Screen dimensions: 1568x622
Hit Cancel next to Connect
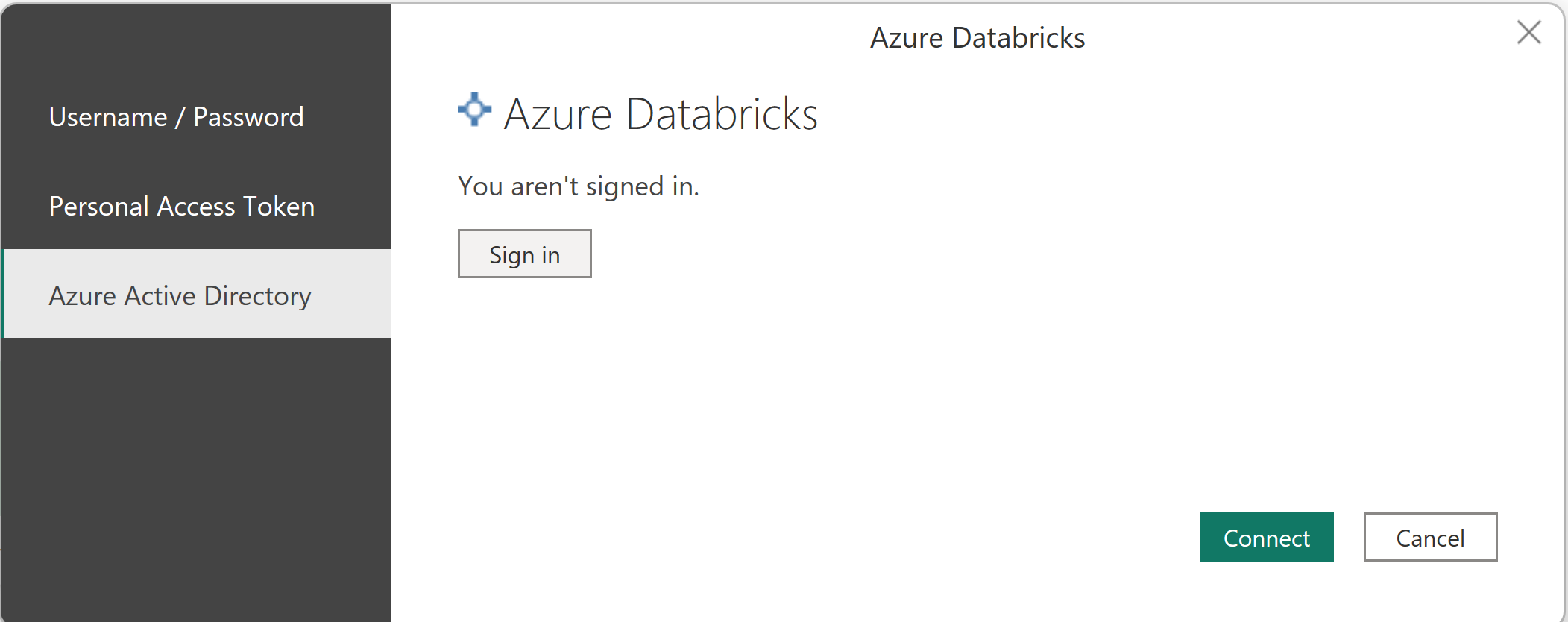point(1430,537)
